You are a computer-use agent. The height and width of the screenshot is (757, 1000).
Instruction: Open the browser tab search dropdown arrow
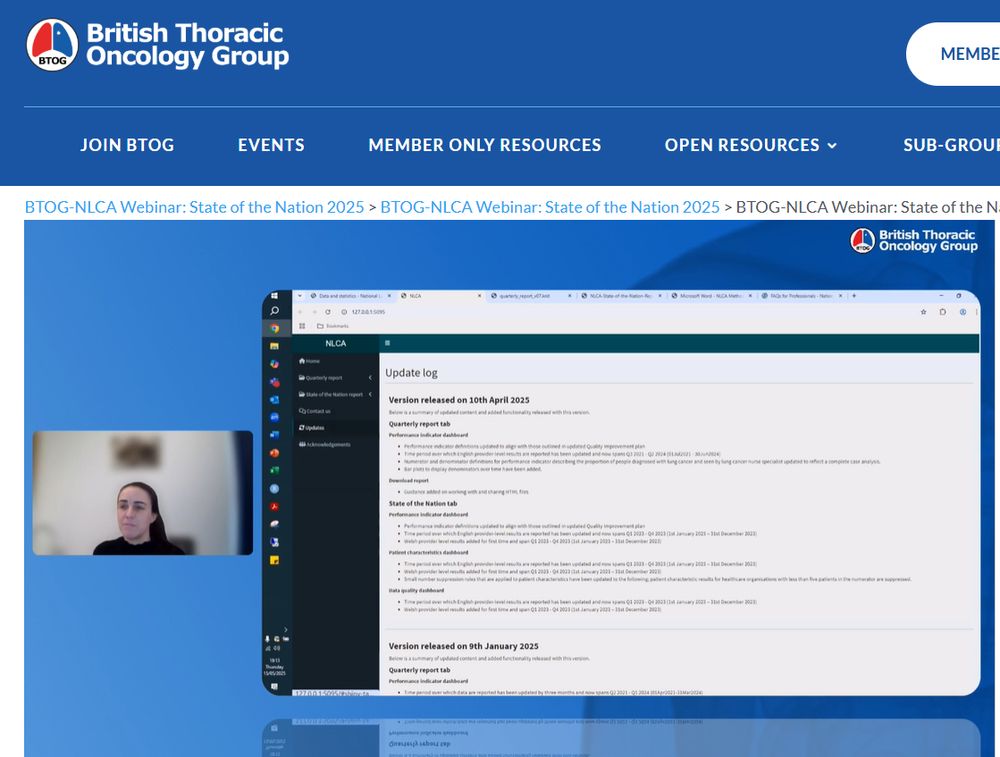[x=301, y=296]
